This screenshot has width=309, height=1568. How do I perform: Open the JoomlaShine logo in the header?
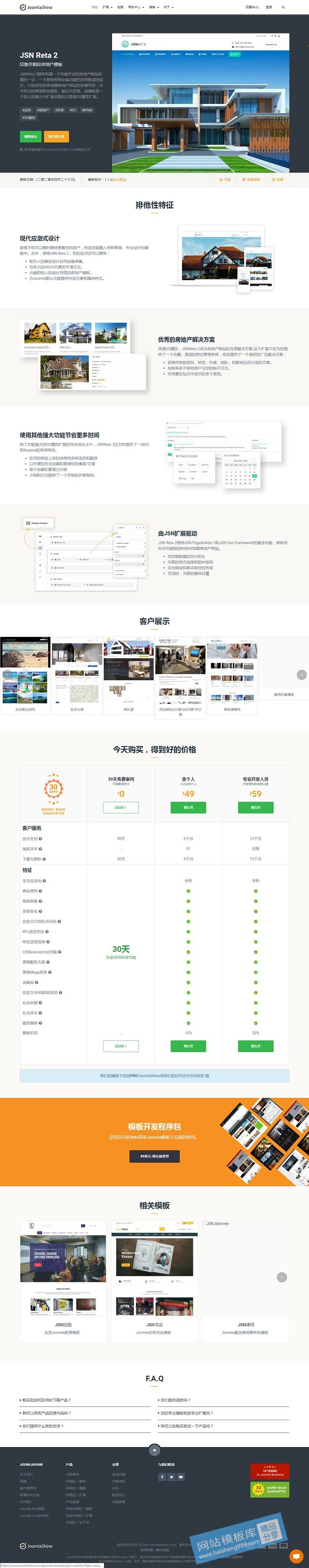[36, 7]
